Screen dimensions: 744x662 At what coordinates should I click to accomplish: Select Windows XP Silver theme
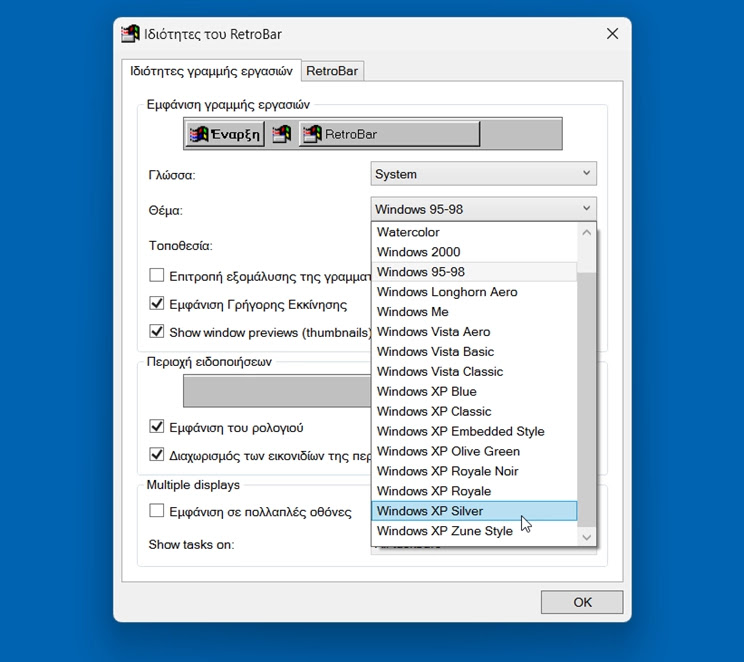pos(474,511)
